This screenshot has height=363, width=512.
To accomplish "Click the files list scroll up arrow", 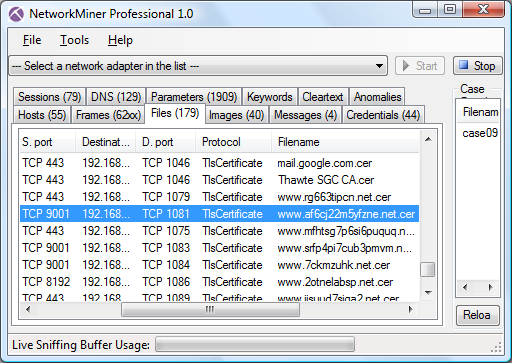I will coord(428,139).
